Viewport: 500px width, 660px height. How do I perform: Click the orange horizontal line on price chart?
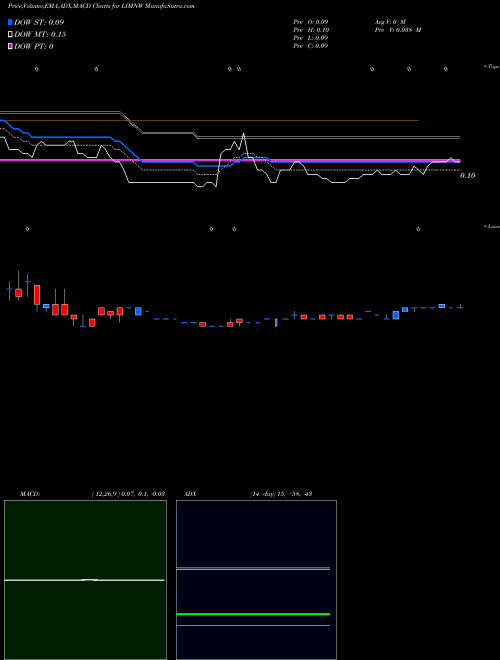click(x=209, y=121)
